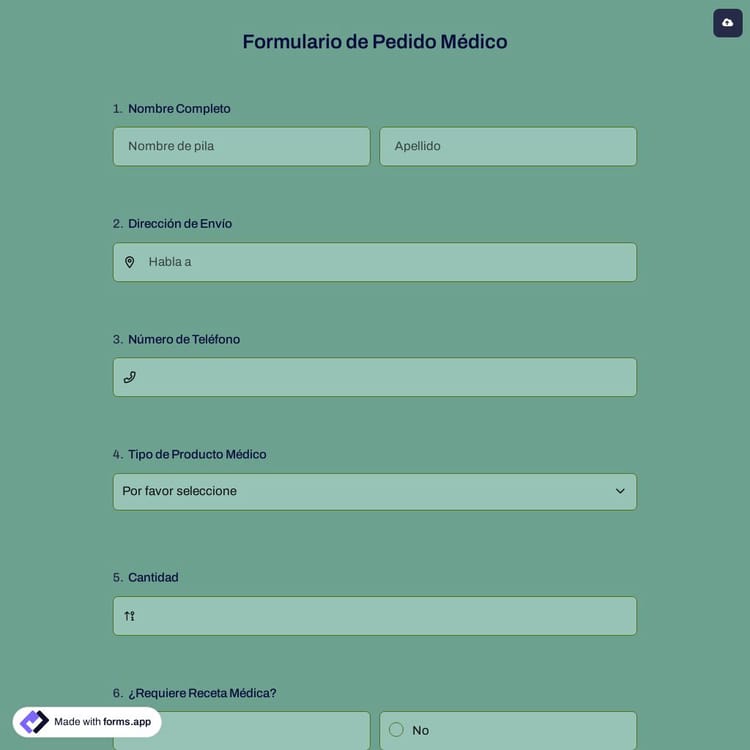
Task: Click into the "Apellido" field
Action: pyautogui.click(x=507, y=146)
